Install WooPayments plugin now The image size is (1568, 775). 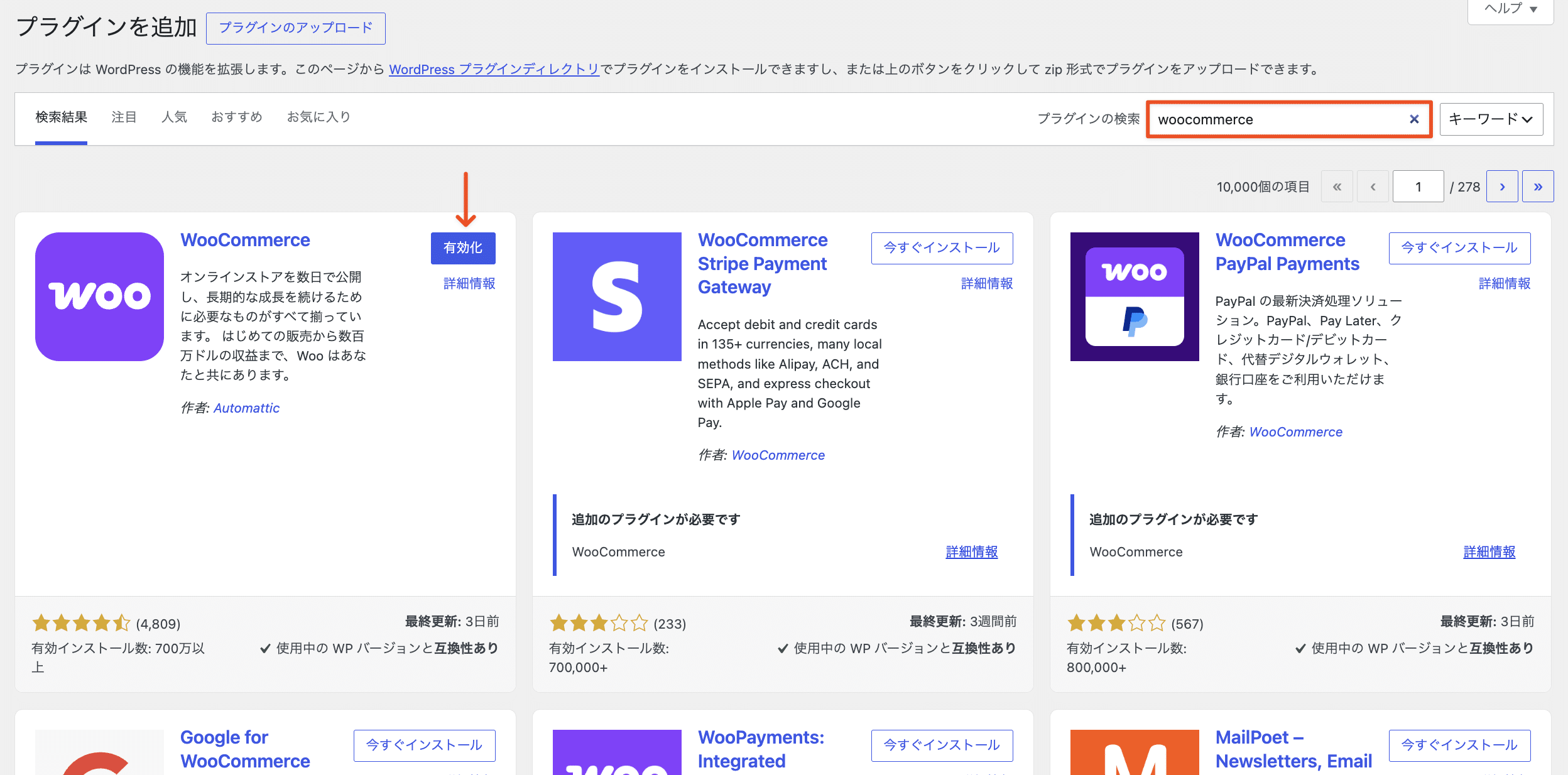(x=942, y=745)
